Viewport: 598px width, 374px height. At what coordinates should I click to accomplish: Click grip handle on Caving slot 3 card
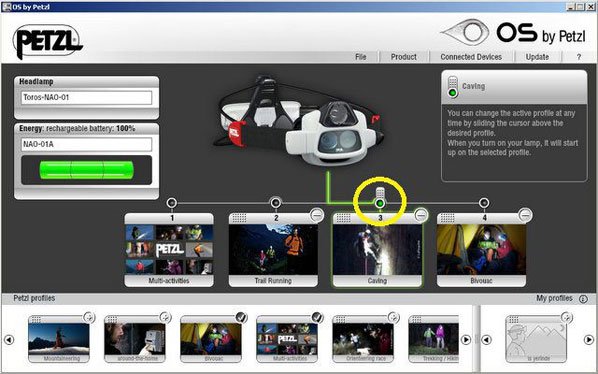[x=343, y=218]
